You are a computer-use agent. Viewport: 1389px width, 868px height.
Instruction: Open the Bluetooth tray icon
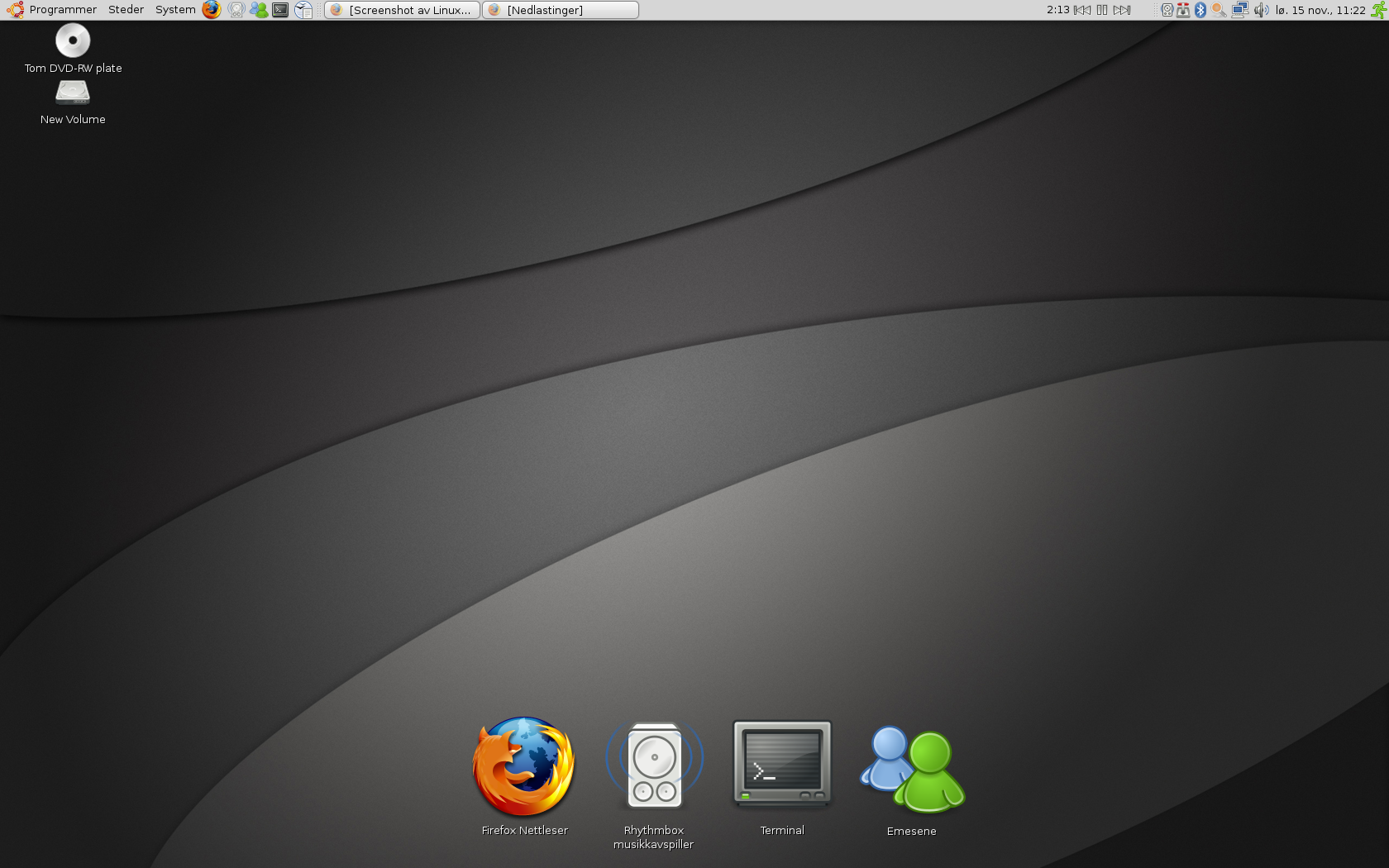(x=1200, y=10)
